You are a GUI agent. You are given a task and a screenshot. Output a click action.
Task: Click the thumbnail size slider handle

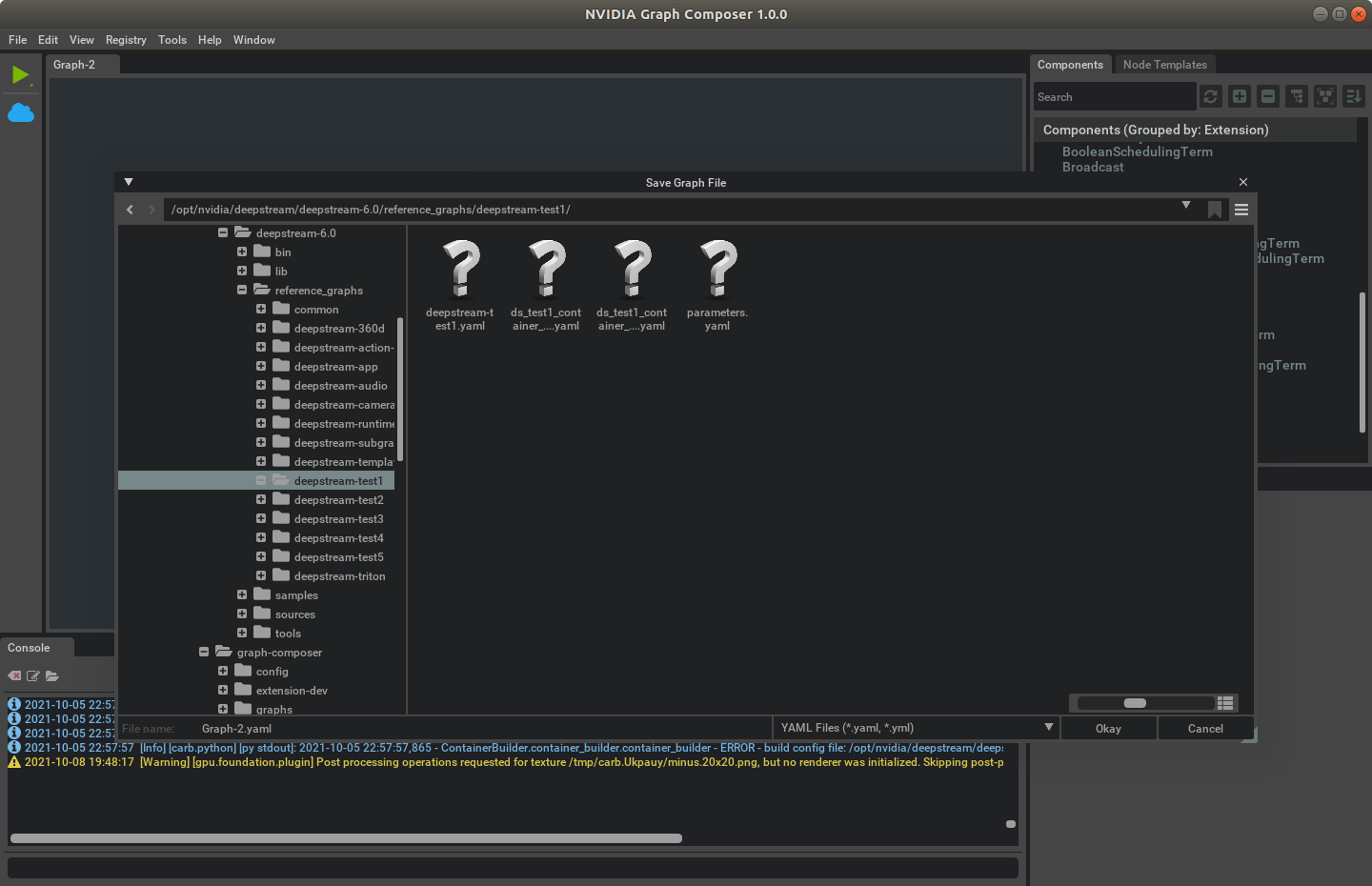[x=1135, y=703]
